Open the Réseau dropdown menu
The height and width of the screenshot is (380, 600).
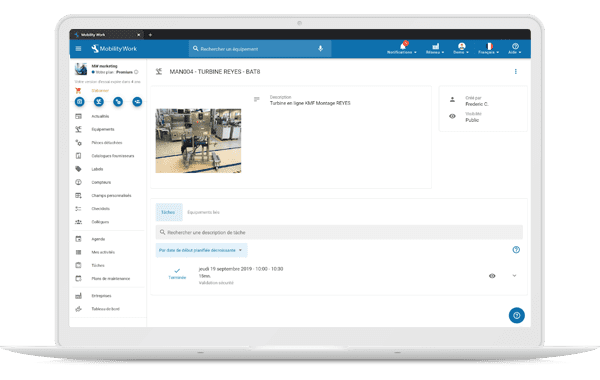point(435,49)
